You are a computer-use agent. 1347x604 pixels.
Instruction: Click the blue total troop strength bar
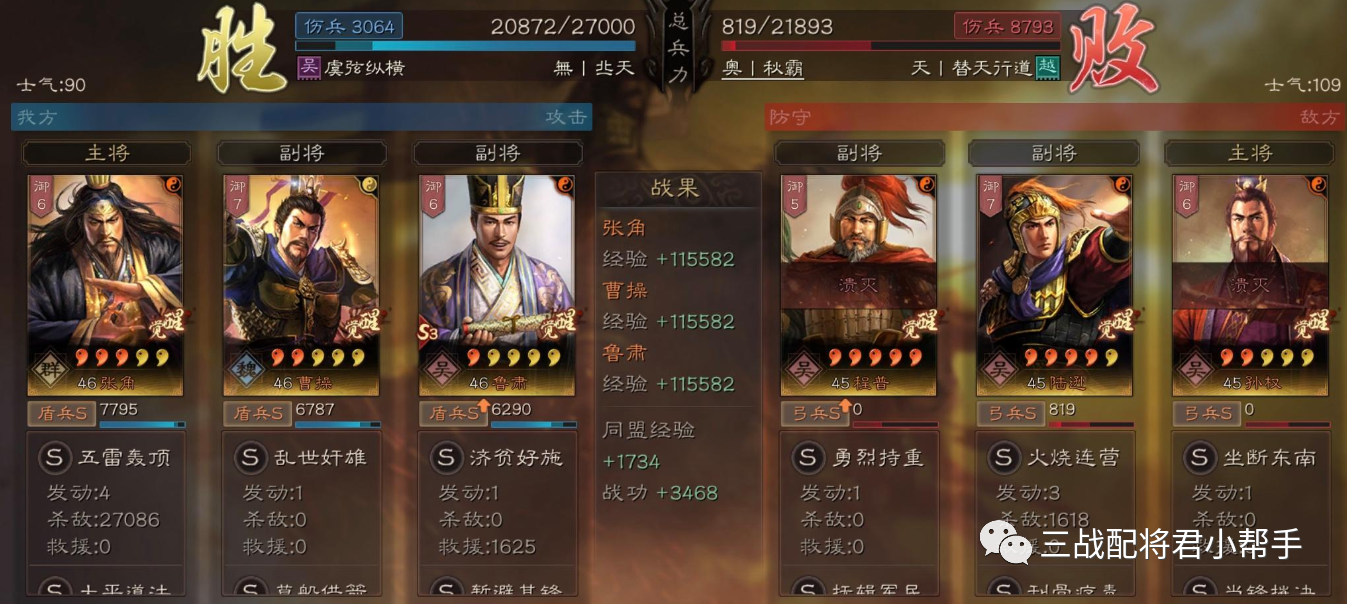tap(466, 46)
